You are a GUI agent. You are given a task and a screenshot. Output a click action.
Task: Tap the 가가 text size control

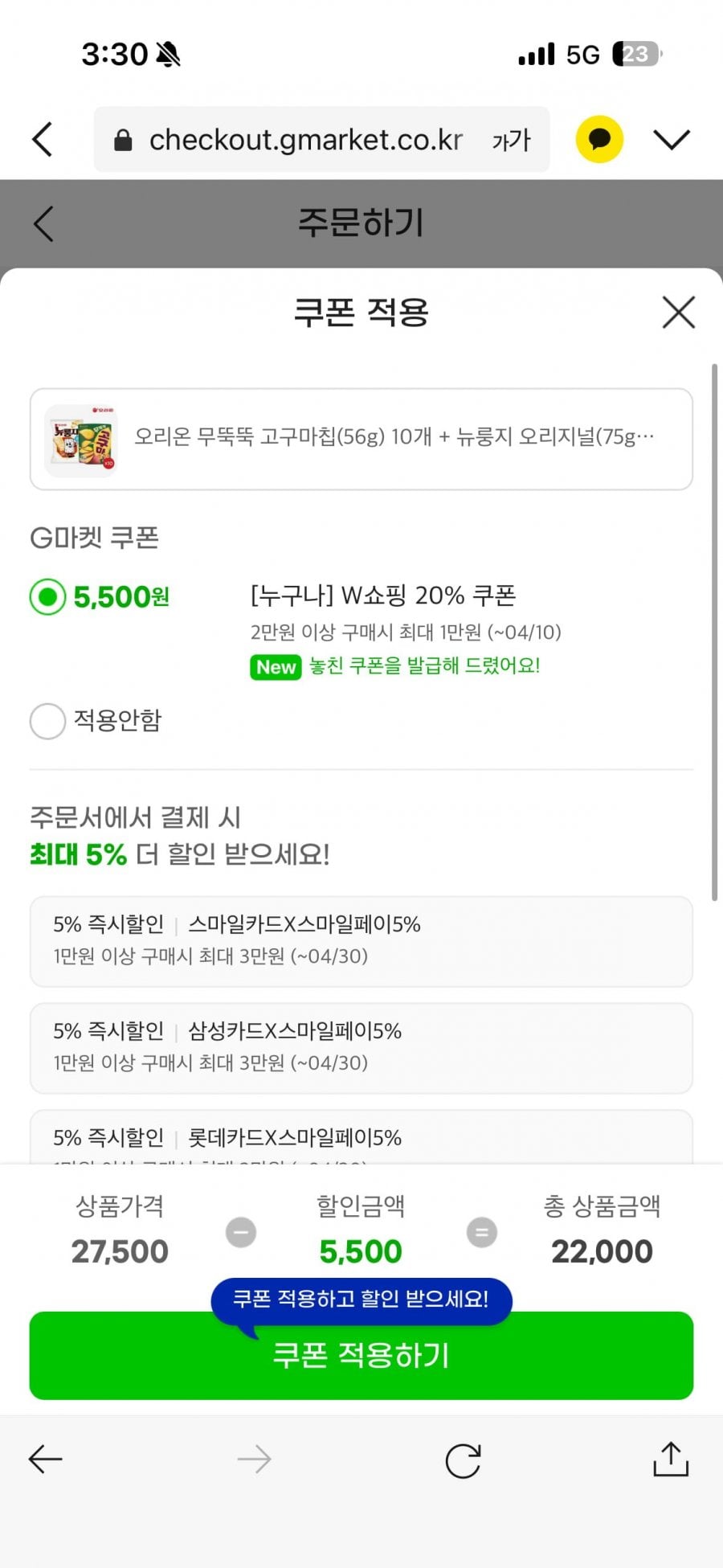511,141
